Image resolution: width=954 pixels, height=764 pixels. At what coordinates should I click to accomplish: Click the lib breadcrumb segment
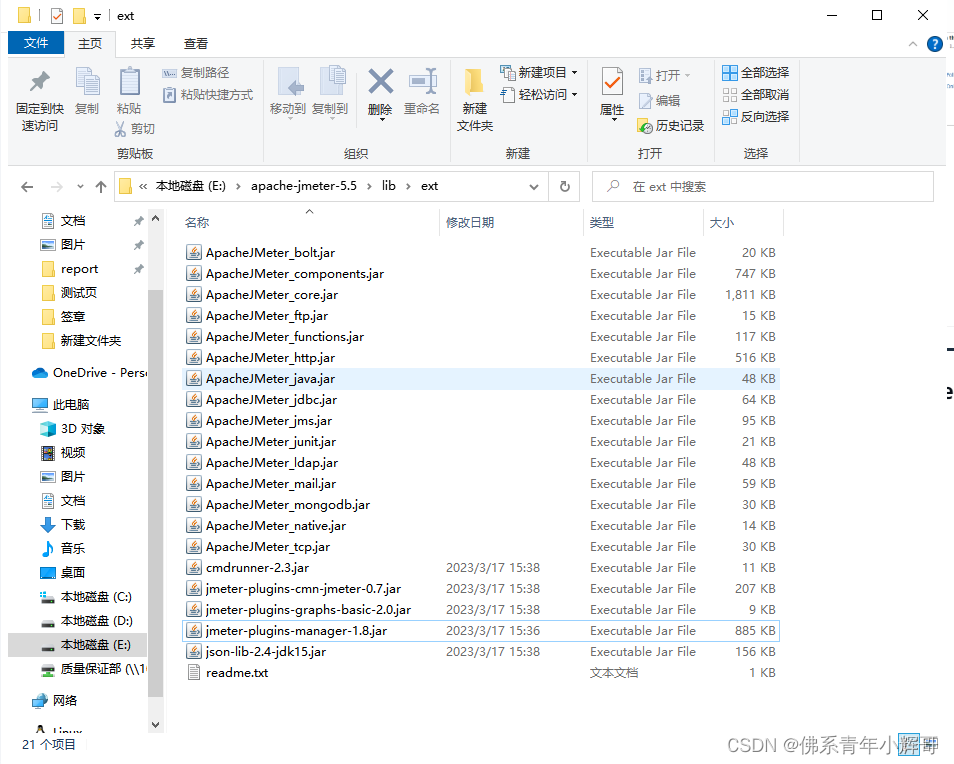(388, 186)
